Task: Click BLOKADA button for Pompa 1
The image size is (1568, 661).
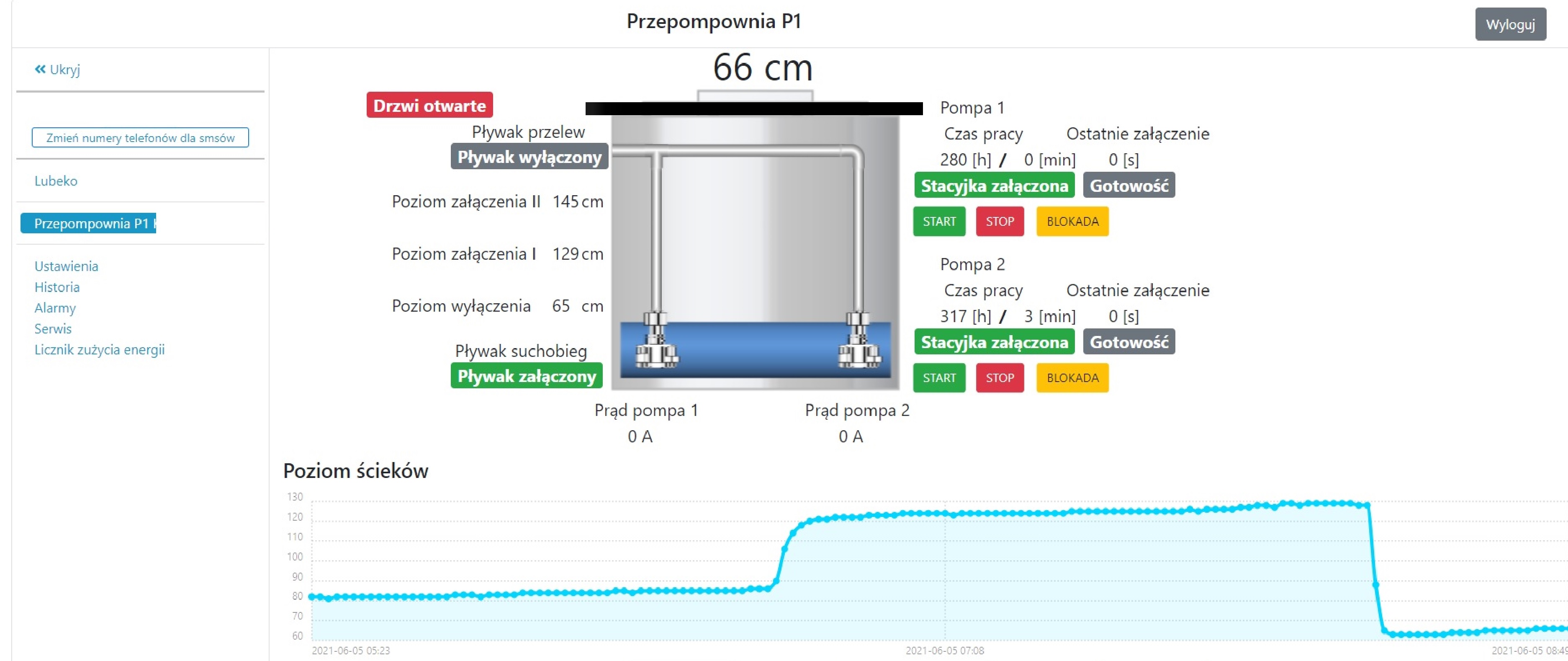Action: tap(1072, 221)
